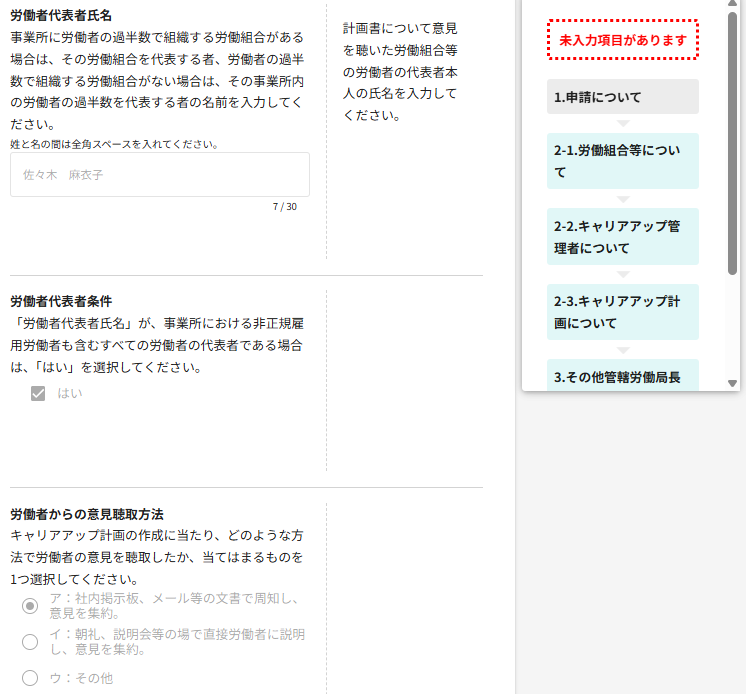The width and height of the screenshot is (746, 694).
Task: Focus the 労働者代表者氏名 name input field
Action: pyautogui.click(x=160, y=175)
